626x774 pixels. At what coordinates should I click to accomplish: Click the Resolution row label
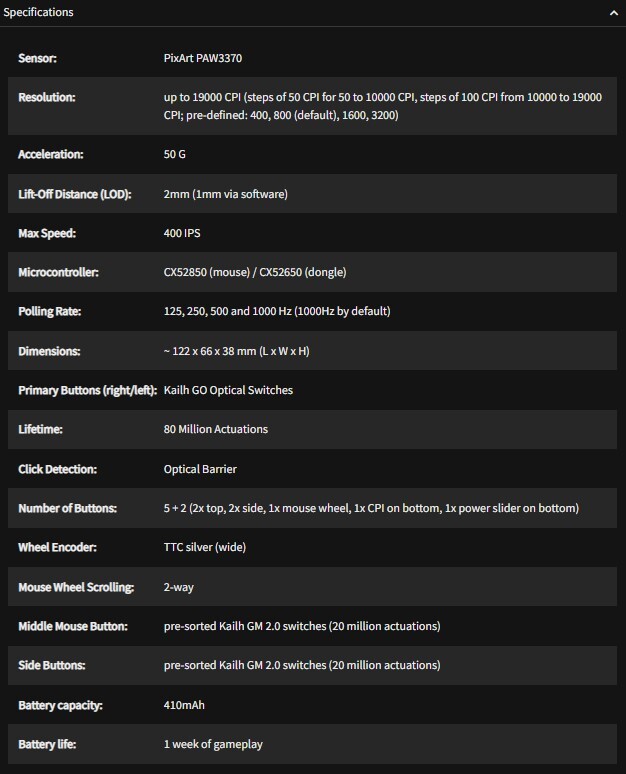click(x=46, y=97)
